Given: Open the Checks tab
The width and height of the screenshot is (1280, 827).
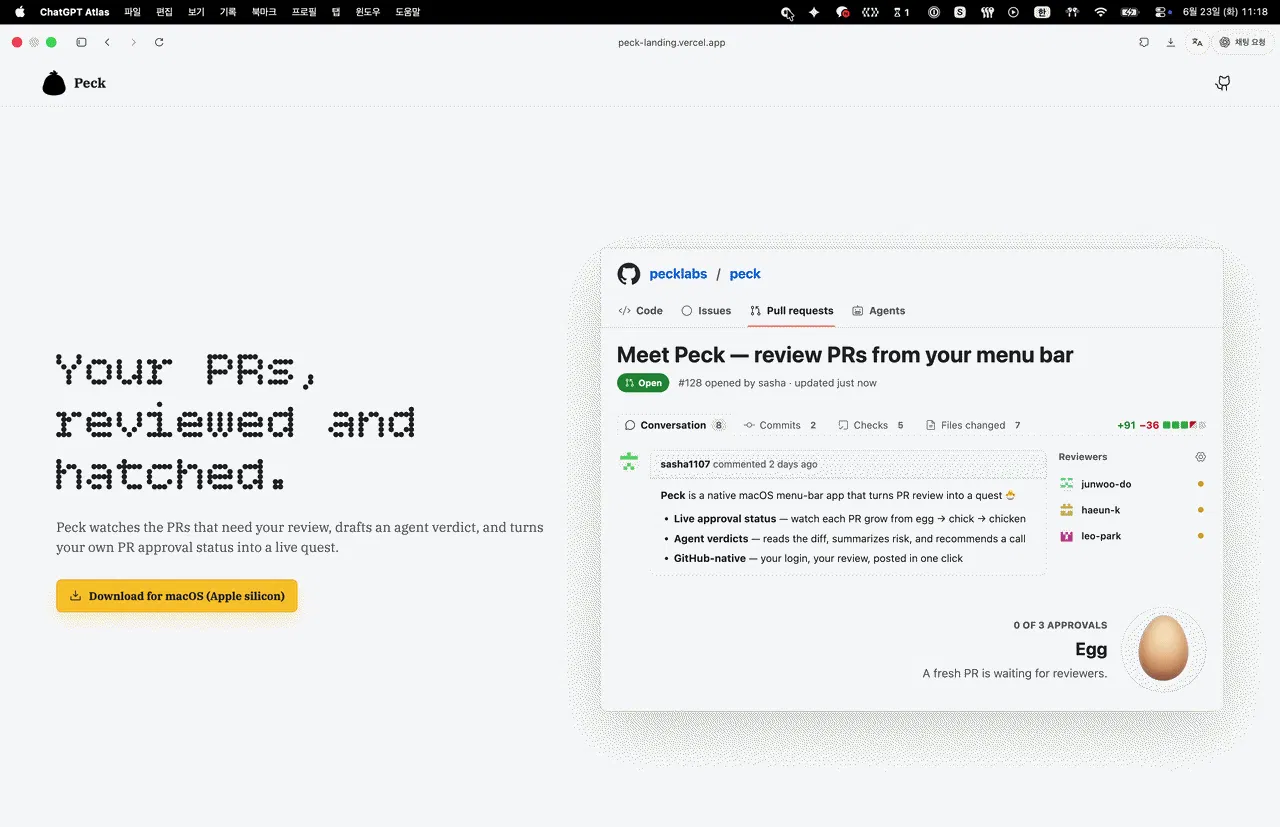Looking at the screenshot, I should [871, 425].
